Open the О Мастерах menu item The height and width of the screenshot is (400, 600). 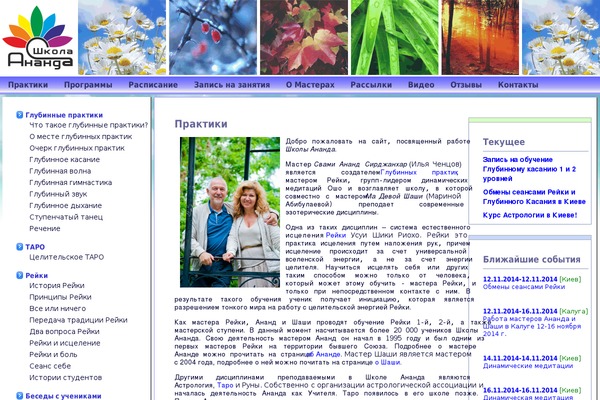310,85
